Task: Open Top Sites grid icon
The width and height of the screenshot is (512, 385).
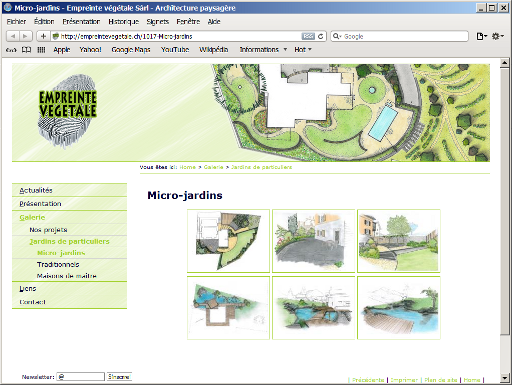Action: tap(41, 50)
